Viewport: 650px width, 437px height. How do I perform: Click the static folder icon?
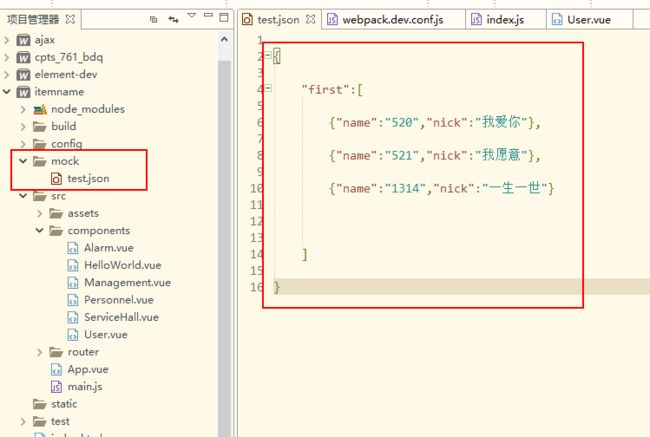(x=40, y=404)
